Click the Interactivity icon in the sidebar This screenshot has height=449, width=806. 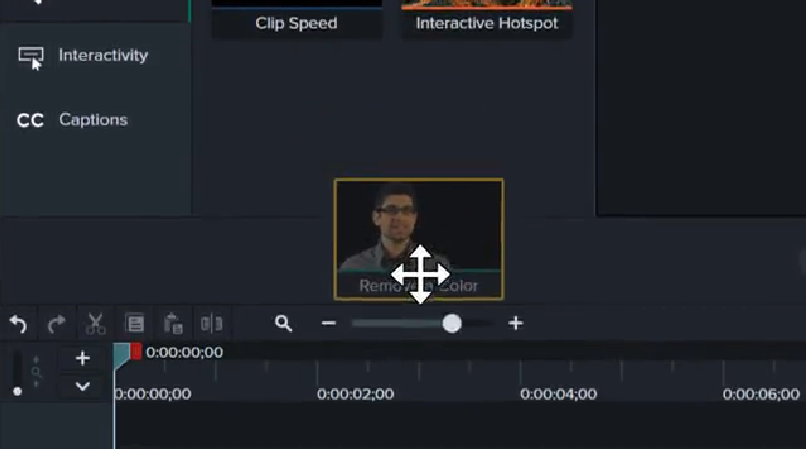click(x=30, y=58)
